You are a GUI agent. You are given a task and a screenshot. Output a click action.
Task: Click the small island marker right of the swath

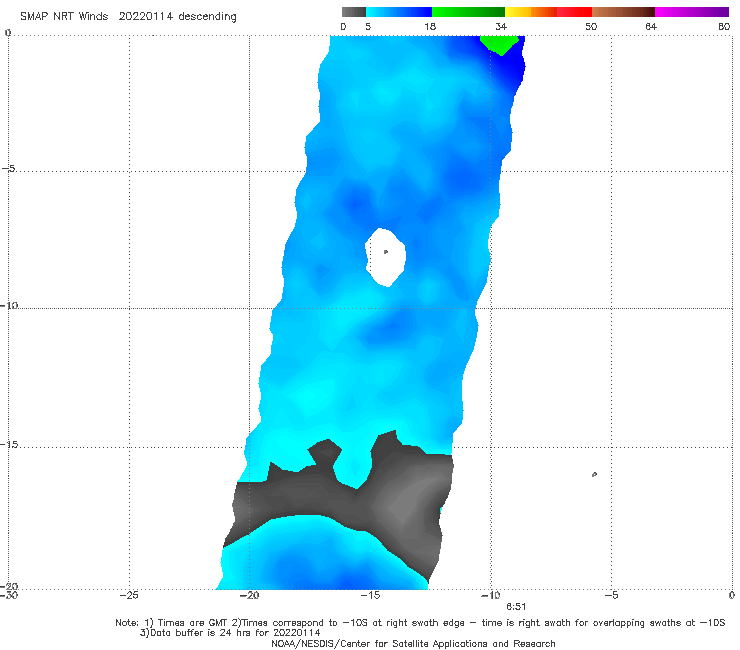click(594, 474)
